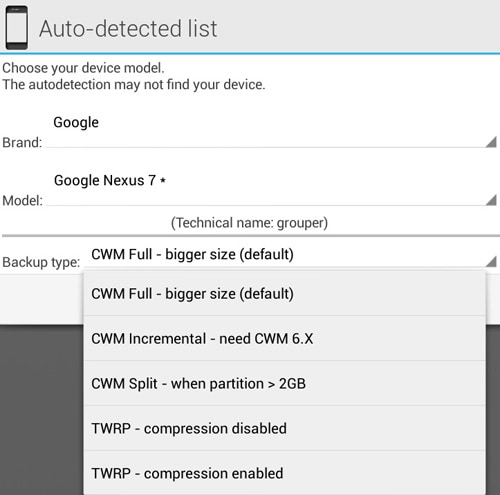Open the Model dropdown showing Google Nexus 7
This screenshot has height=495, width=500.
[x=272, y=187]
